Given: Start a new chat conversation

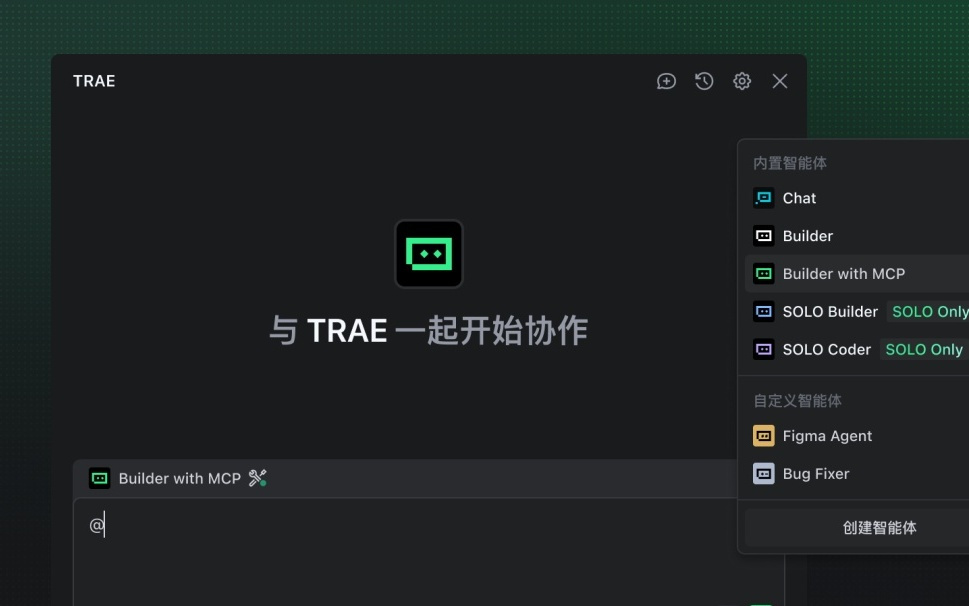Looking at the screenshot, I should 666,81.
